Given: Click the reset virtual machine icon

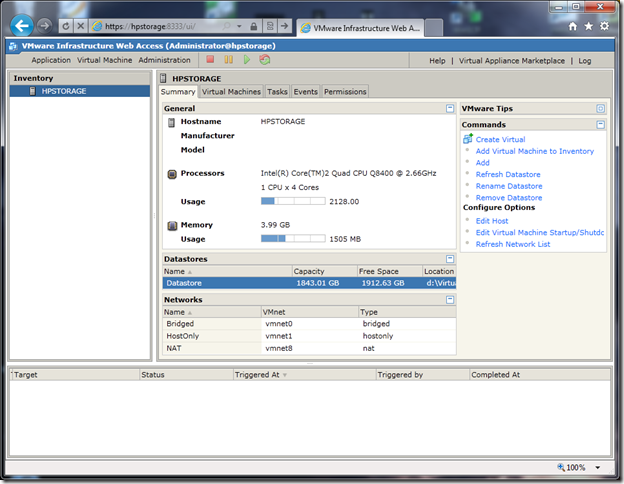Looking at the screenshot, I should pyautogui.click(x=265, y=60).
